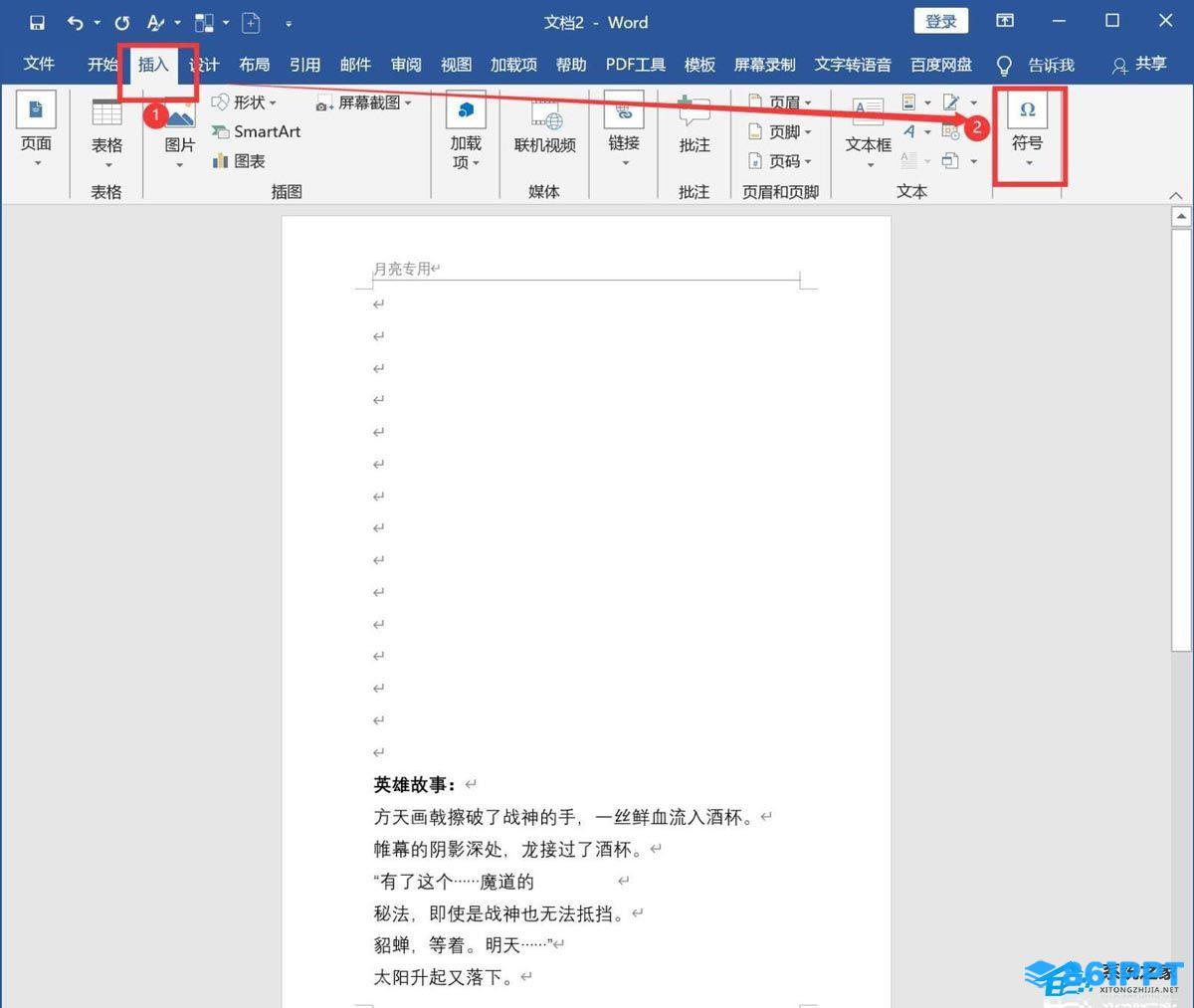Create a new blank document from quick access

tap(252, 22)
